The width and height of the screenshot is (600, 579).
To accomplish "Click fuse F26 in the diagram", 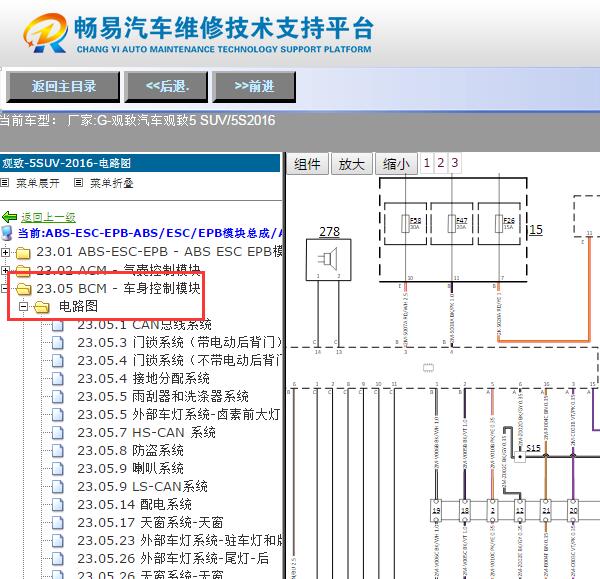I will click(499, 224).
